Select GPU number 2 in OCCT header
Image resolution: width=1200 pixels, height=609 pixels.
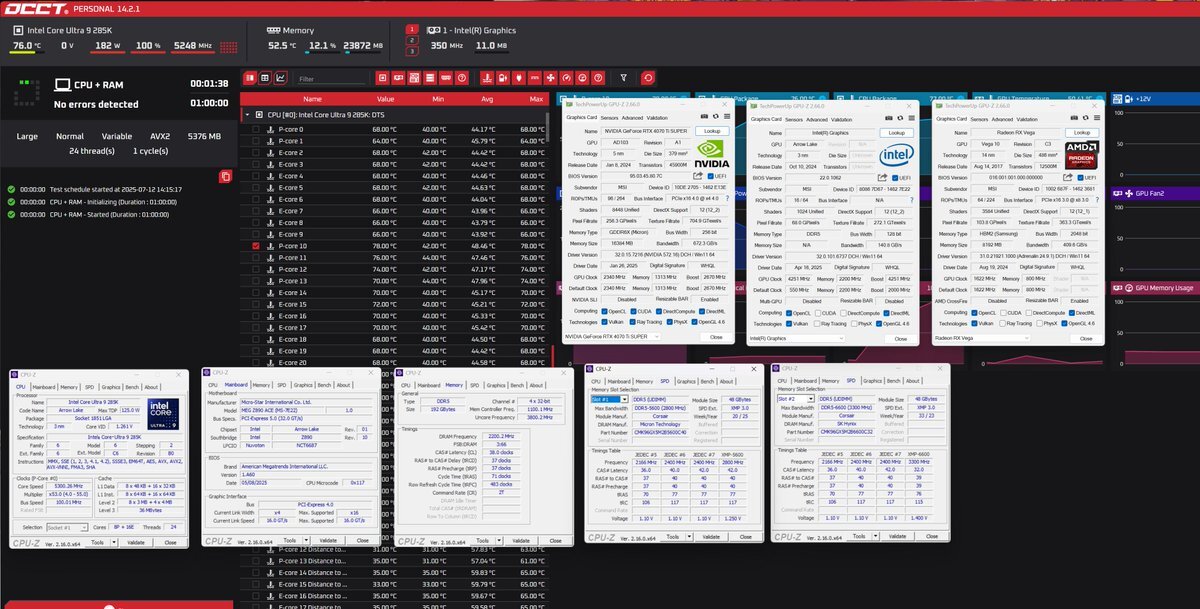[x=410, y=39]
